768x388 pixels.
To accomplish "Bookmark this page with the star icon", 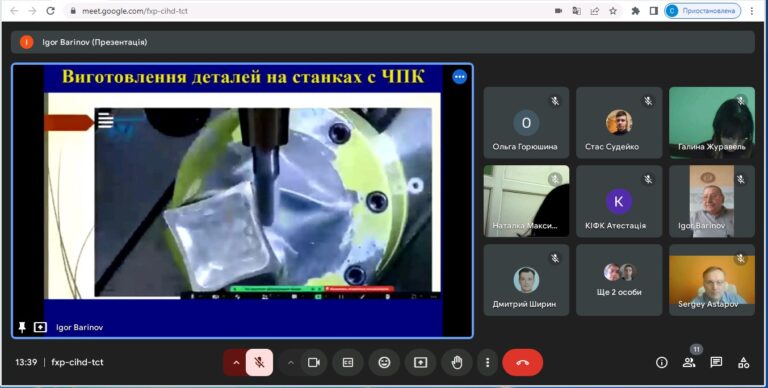I will click(613, 11).
